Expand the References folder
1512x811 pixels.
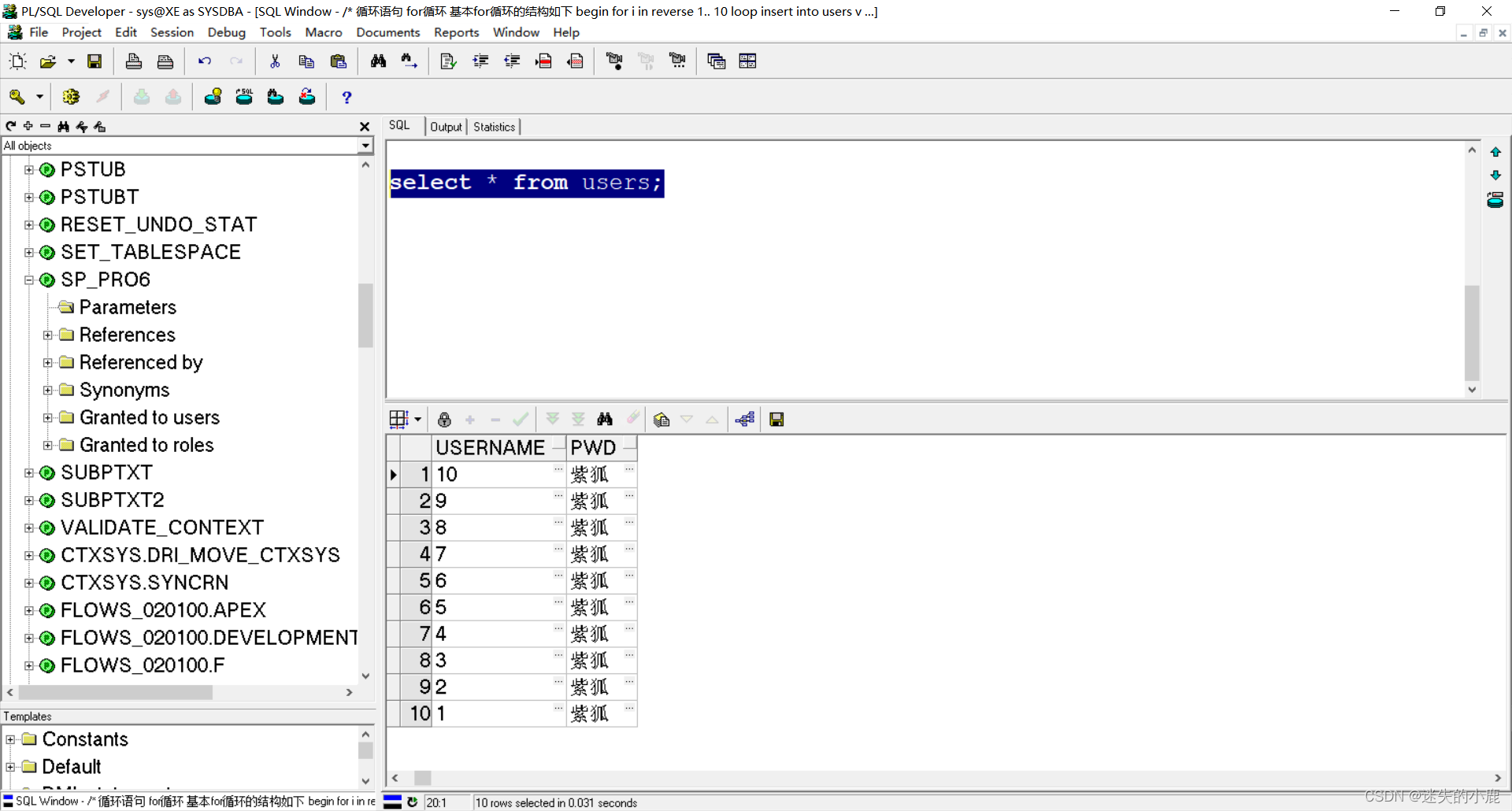click(48, 335)
